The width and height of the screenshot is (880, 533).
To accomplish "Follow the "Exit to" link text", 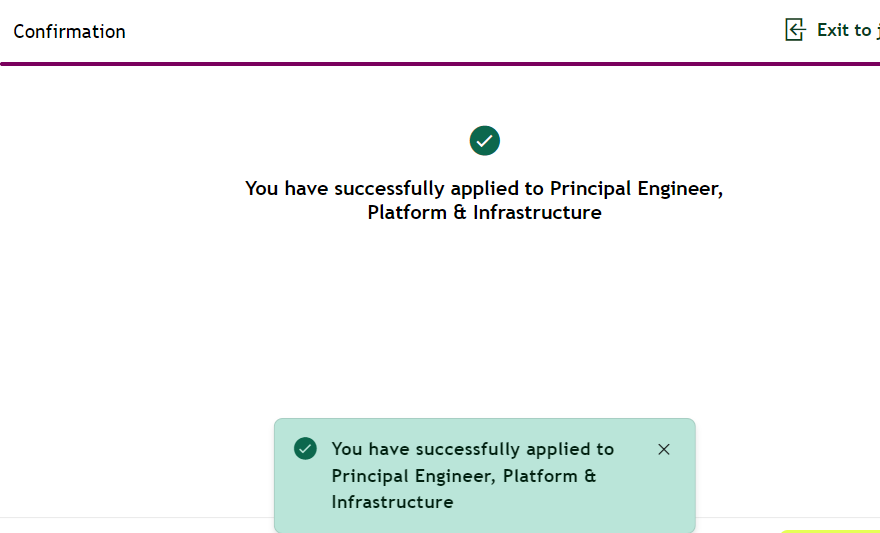I will 845,30.
